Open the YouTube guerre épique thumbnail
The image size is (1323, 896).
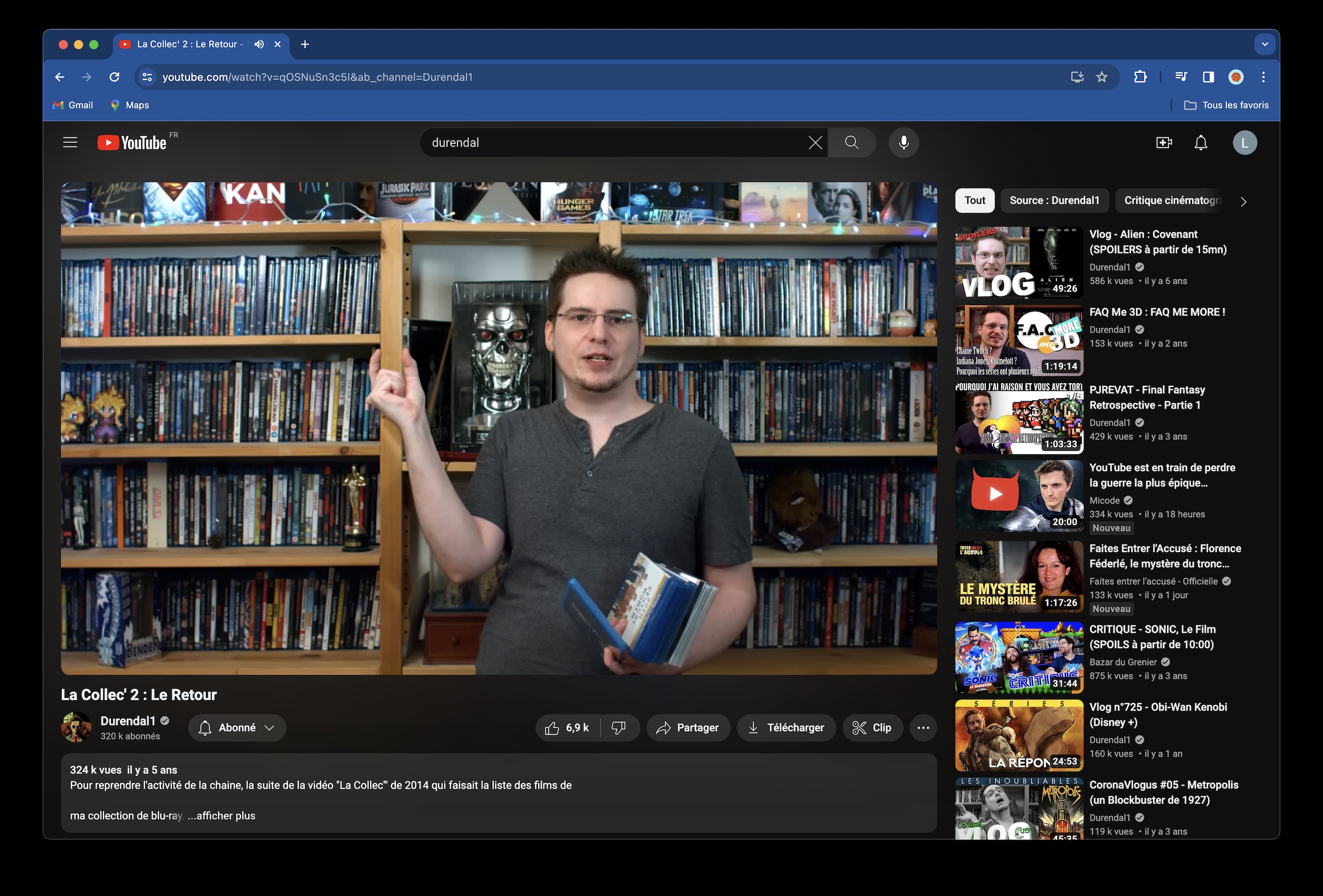click(x=1019, y=496)
